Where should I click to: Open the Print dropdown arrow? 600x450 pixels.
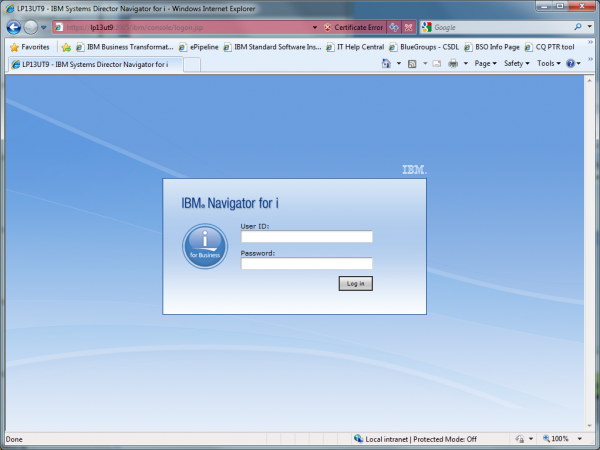click(x=466, y=64)
